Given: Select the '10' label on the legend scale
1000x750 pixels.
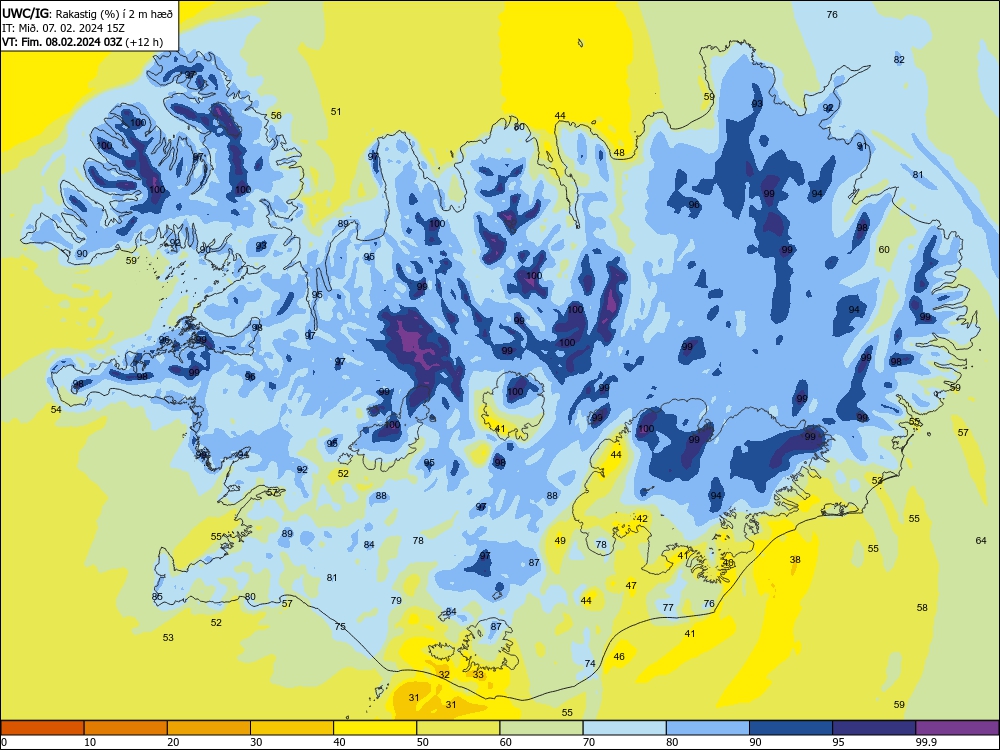Looking at the screenshot, I should [90, 742].
